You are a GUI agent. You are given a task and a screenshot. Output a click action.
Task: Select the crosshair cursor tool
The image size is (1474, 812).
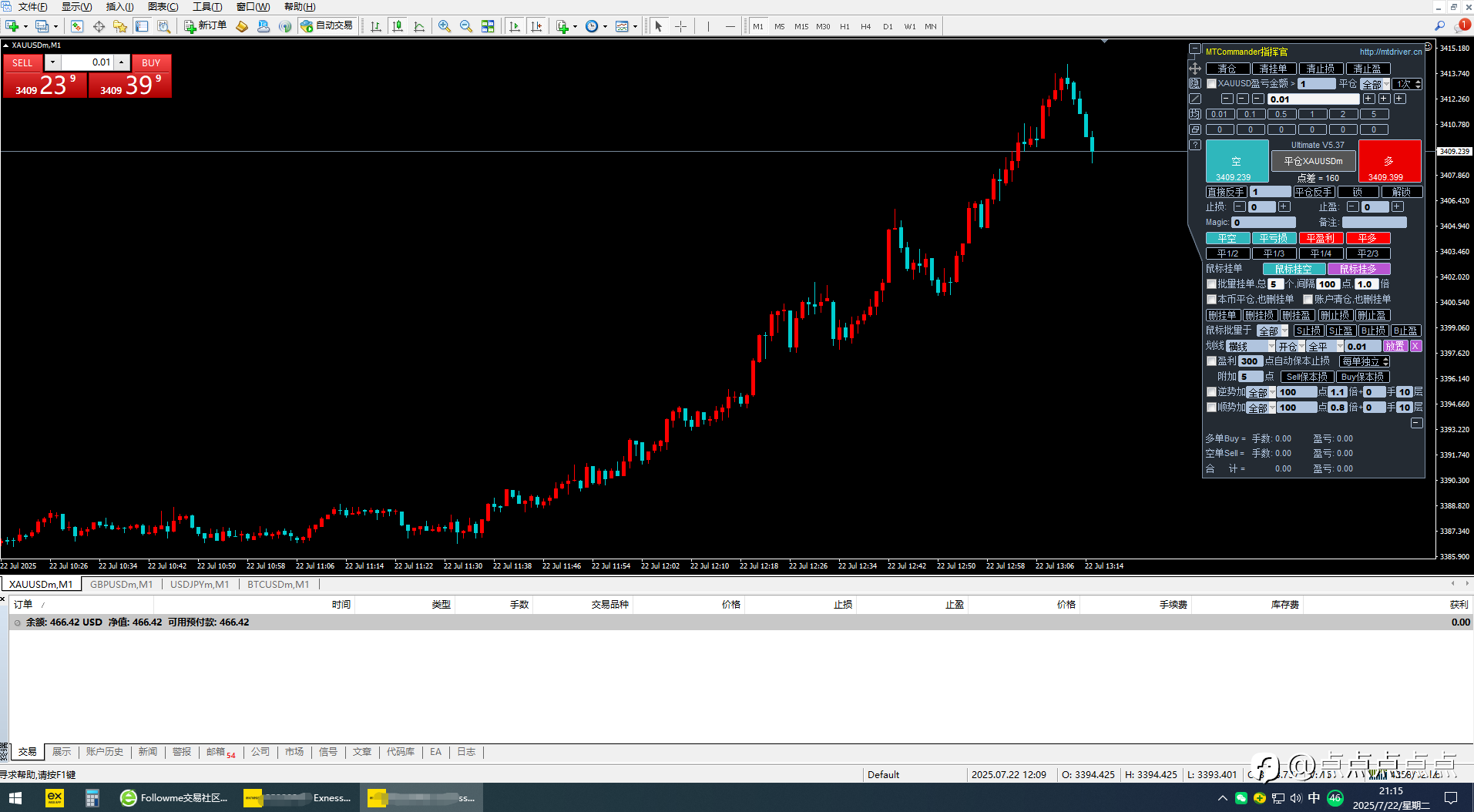point(680,26)
